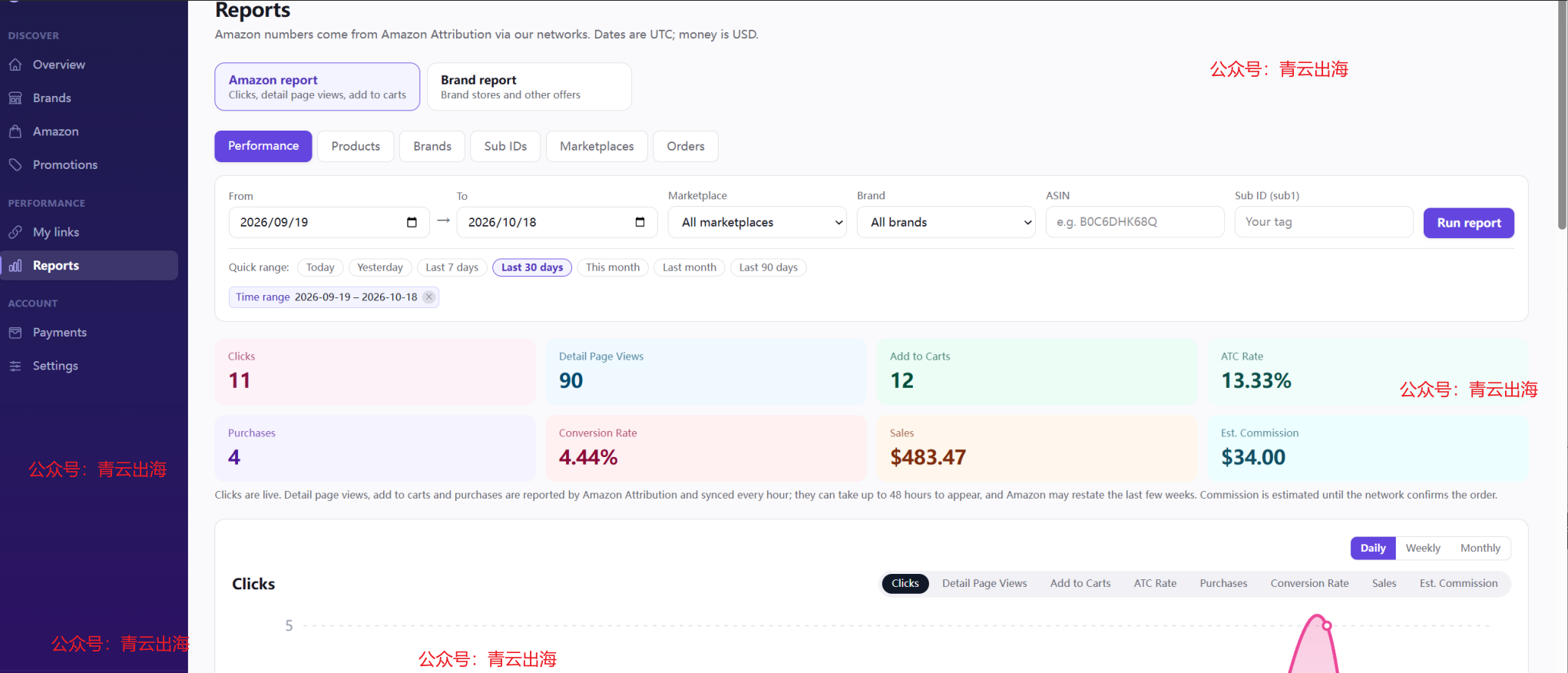Show Detail Page Views in chart
This screenshot has height=673, width=1568.
(984, 584)
